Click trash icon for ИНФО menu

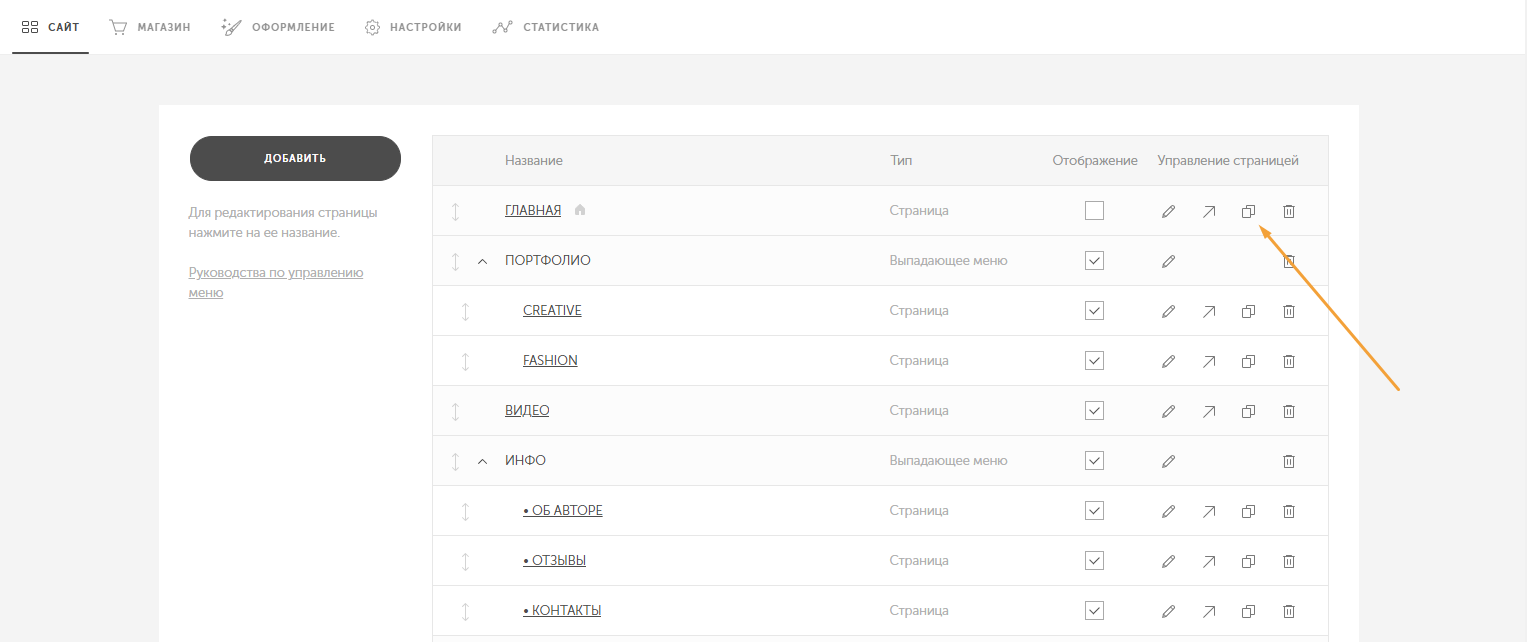tap(1289, 461)
